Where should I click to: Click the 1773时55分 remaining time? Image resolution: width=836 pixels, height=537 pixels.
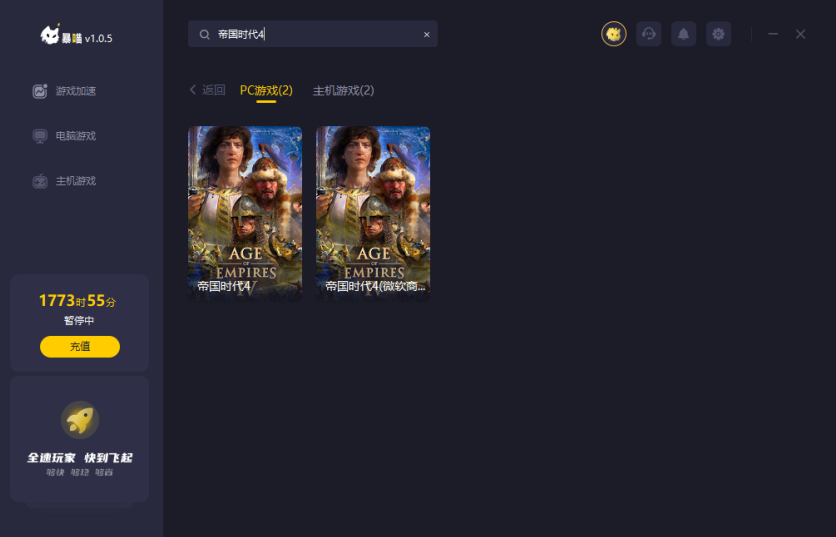coord(77,301)
